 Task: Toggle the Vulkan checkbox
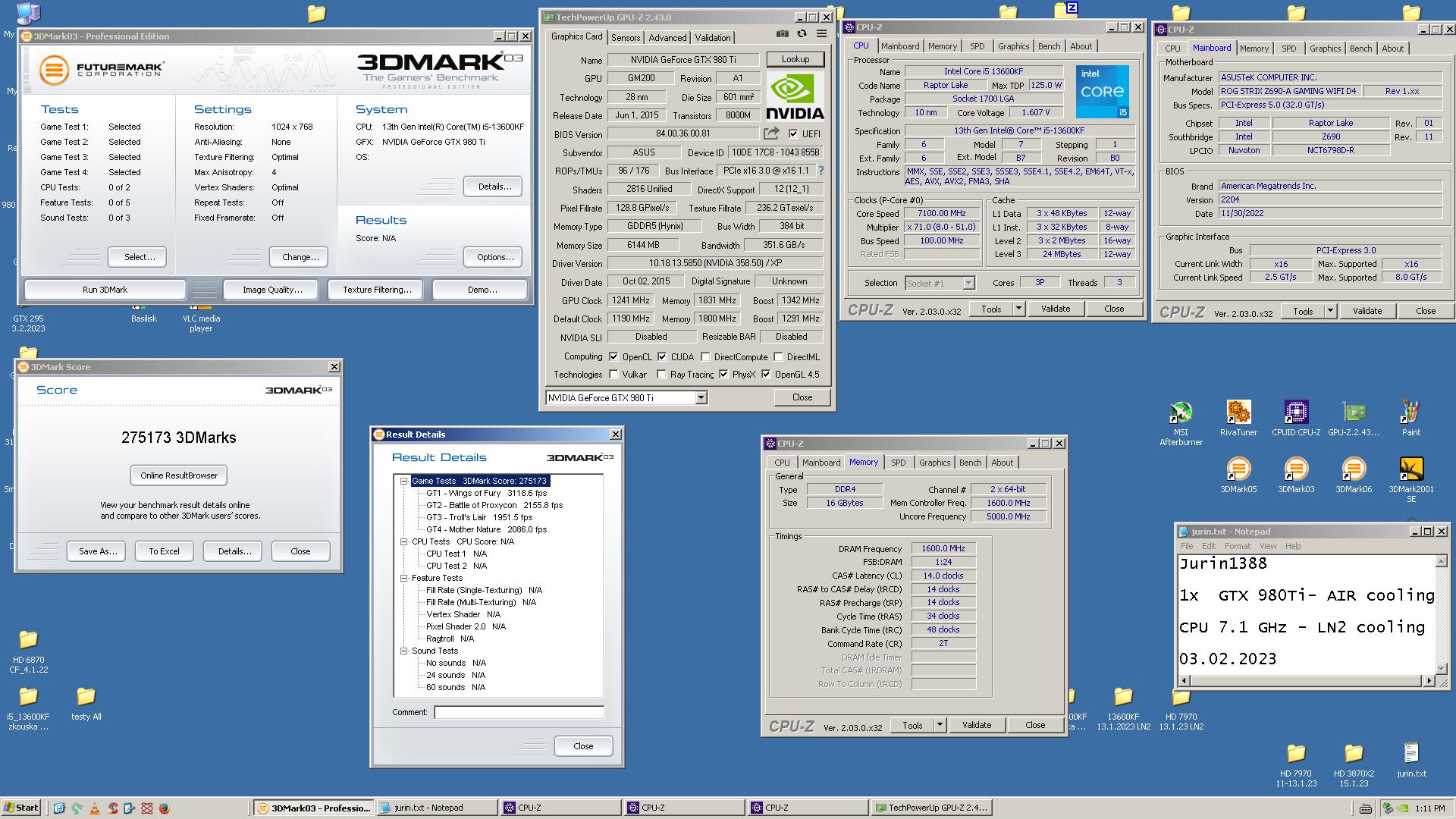coord(613,374)
